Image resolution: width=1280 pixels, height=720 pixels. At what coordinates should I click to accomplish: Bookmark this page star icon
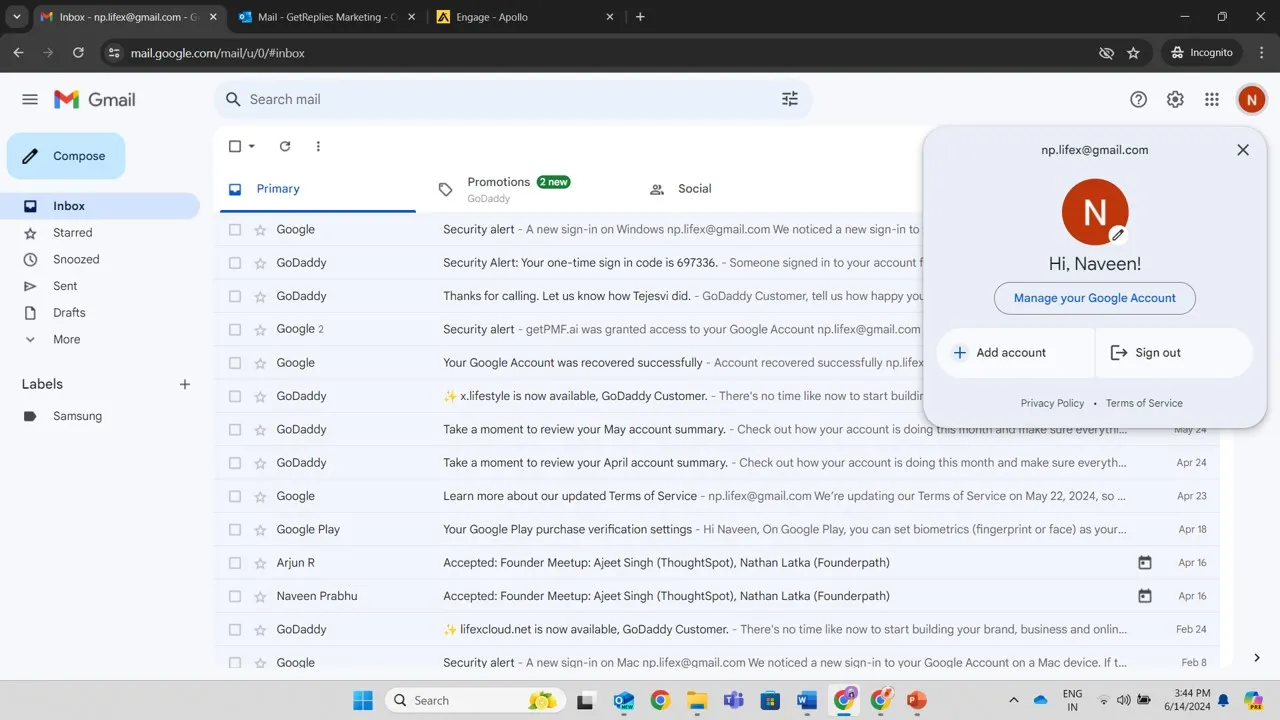pos(1133,53)
